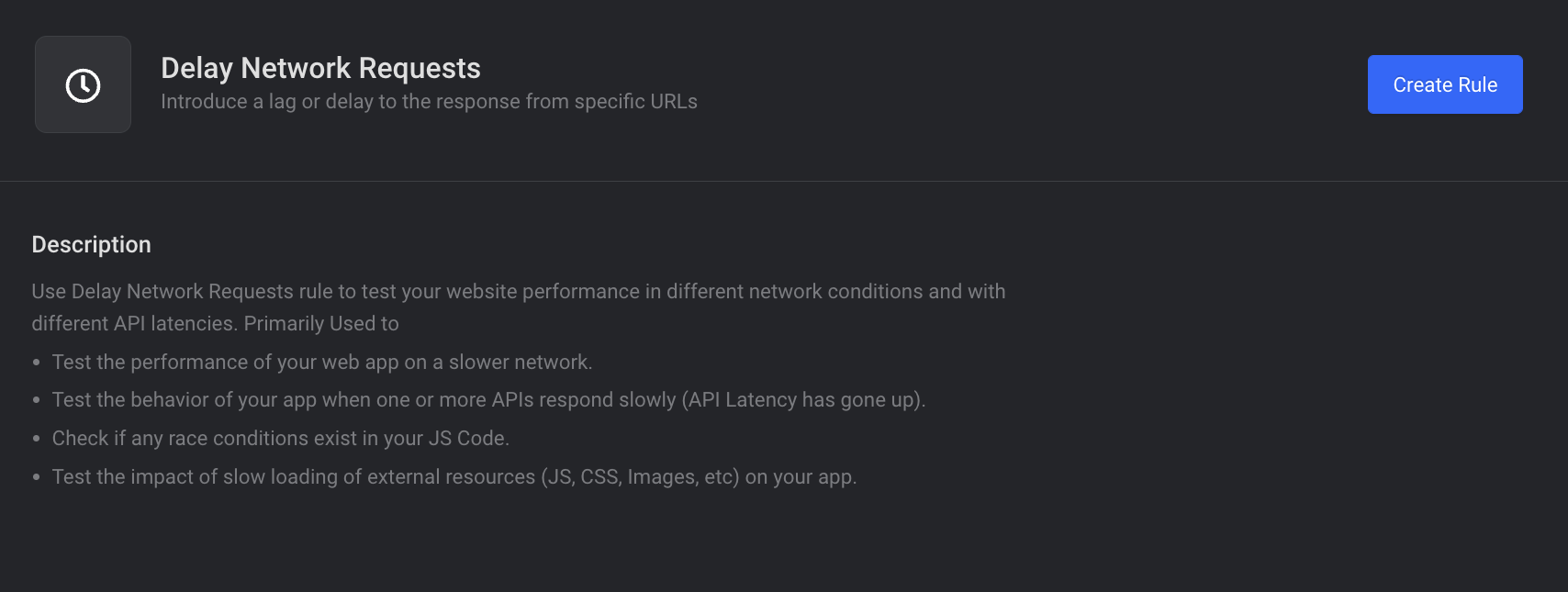Click the paragraph line beginning 'Use Delay Network Requests'

[519, 291]
